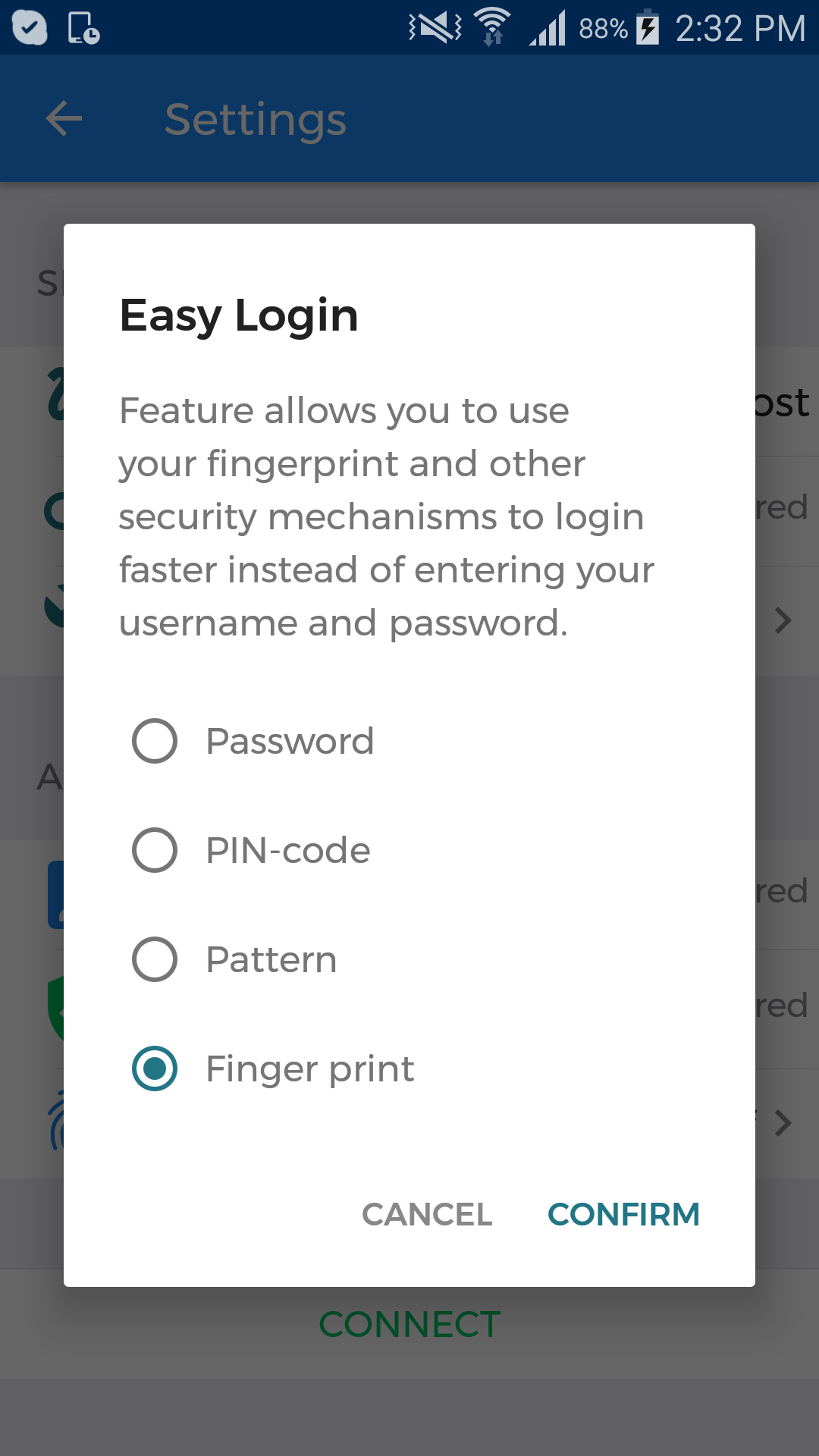Expand the fingerprint row chevron
The image size is (819, 1456).
click(783, 1123)
